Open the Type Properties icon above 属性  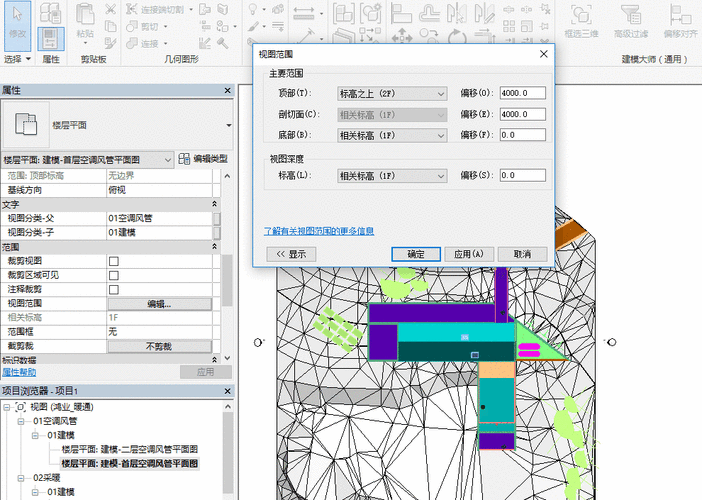[x=50, y=13]
